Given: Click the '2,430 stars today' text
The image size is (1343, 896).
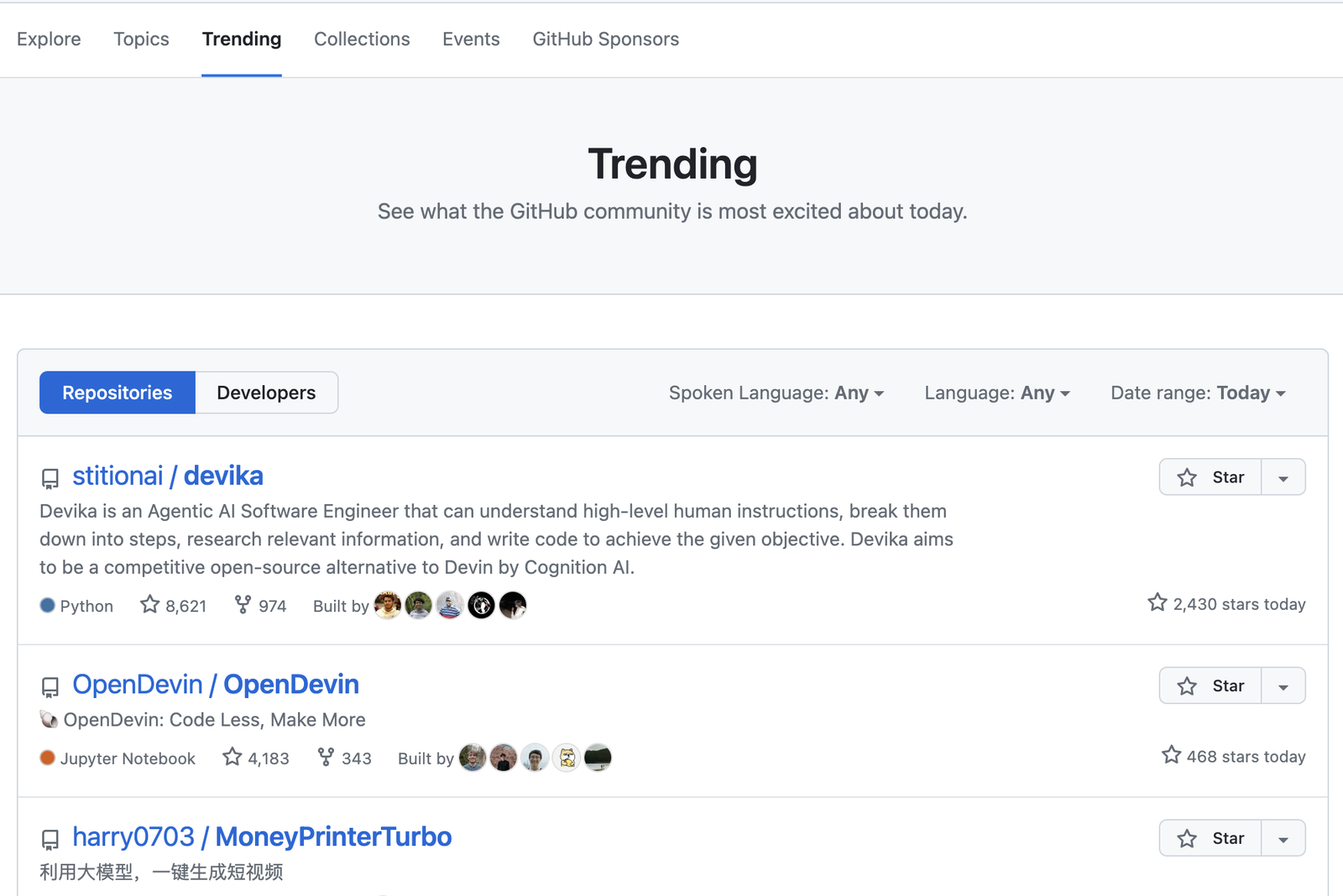Looking at the screenshot, I should tap(1239, 604).
